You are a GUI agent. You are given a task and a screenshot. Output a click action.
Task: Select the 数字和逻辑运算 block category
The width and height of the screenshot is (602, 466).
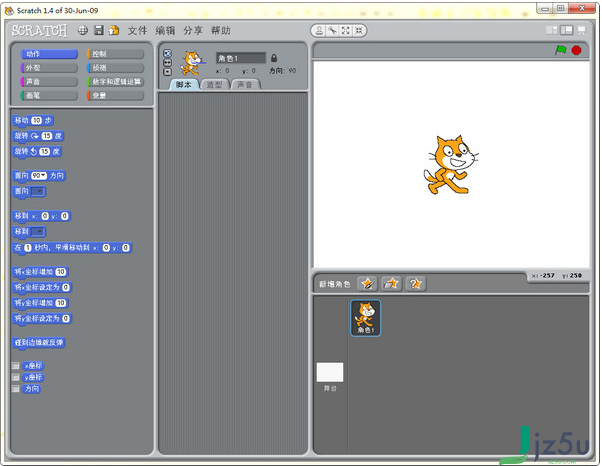115,81
